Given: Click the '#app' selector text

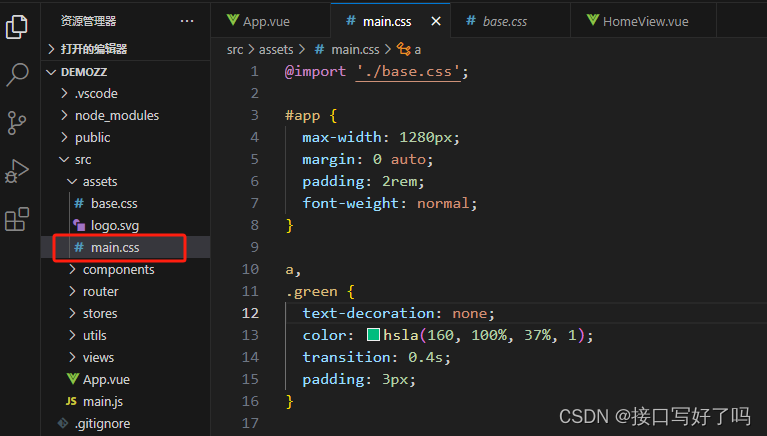Looking at the screenshot, I should 302,115.
